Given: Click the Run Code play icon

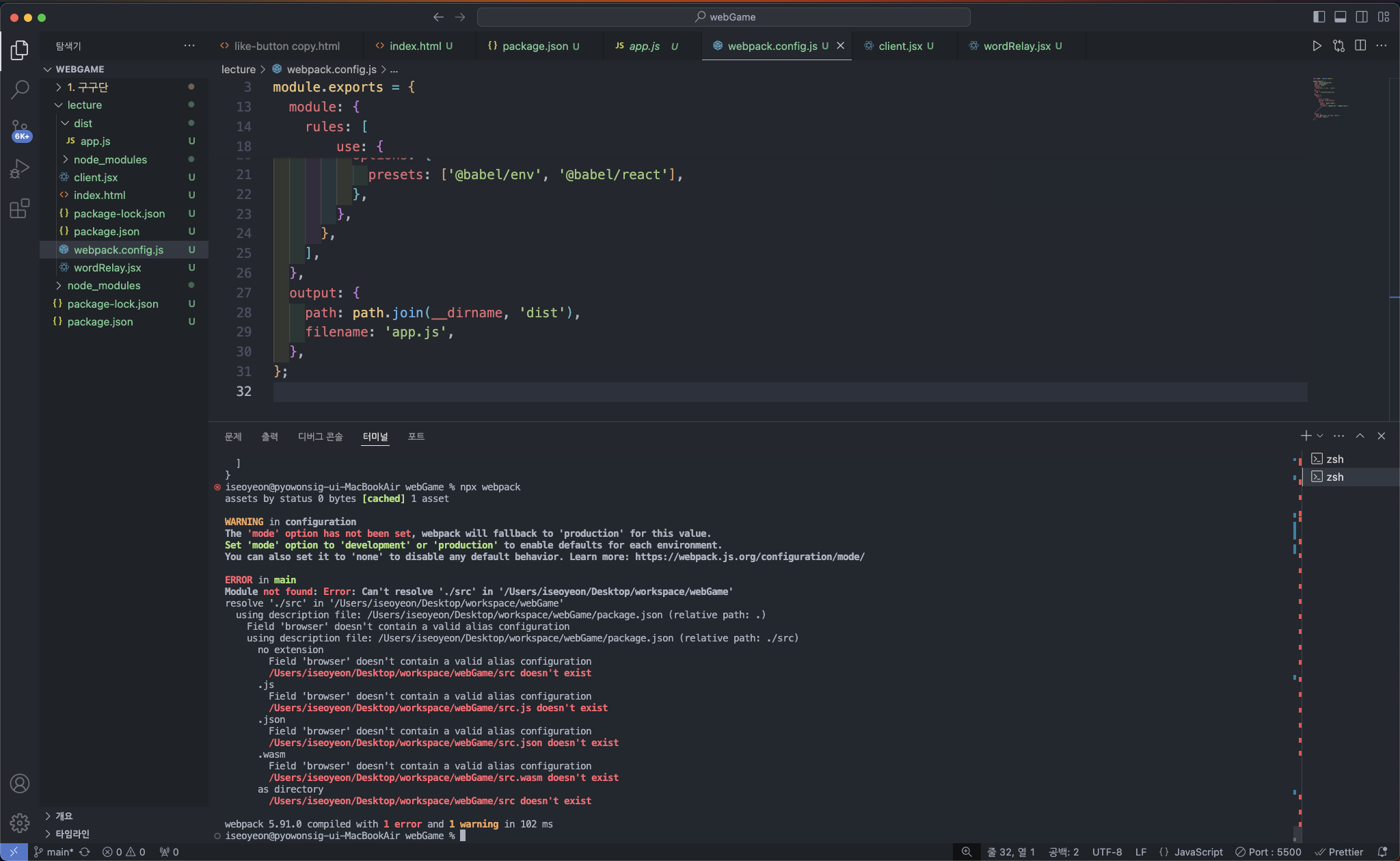Looking at the screenshot, I should 1317,46.
